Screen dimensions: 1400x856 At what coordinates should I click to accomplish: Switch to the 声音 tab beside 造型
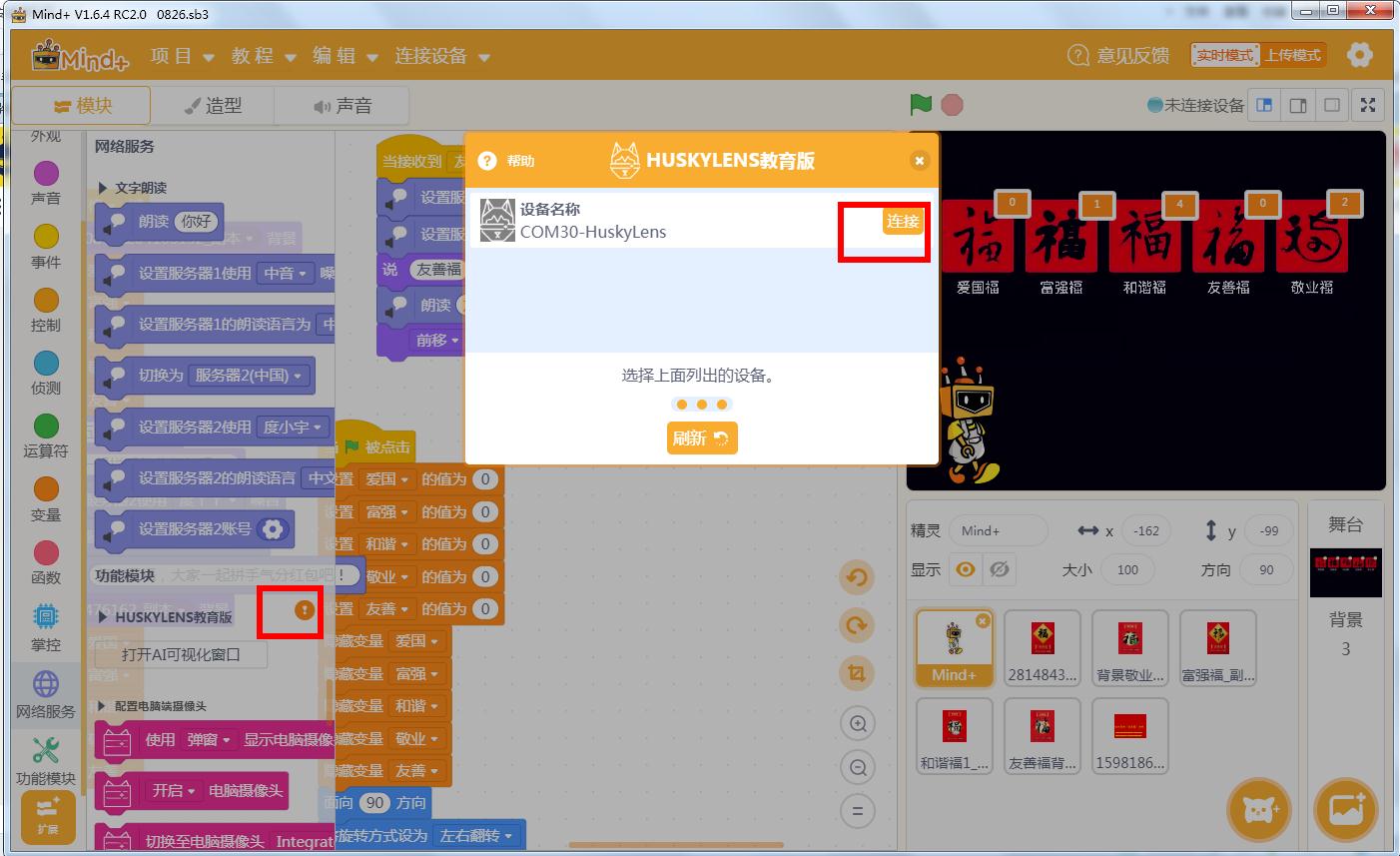click(342, 105)
